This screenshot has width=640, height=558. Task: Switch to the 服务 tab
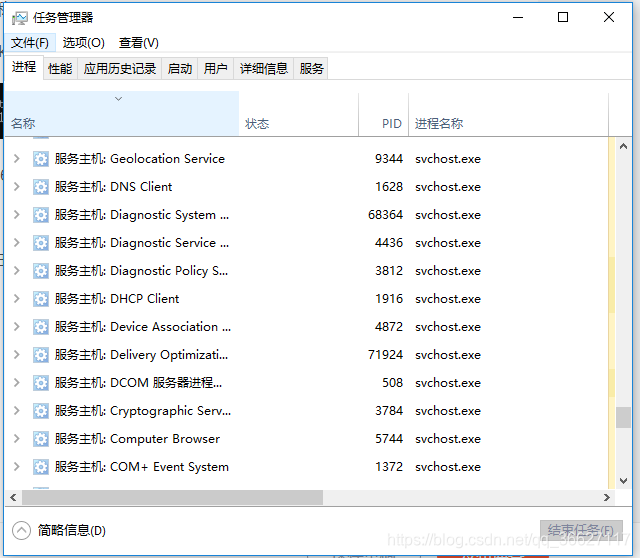[311, 69]
